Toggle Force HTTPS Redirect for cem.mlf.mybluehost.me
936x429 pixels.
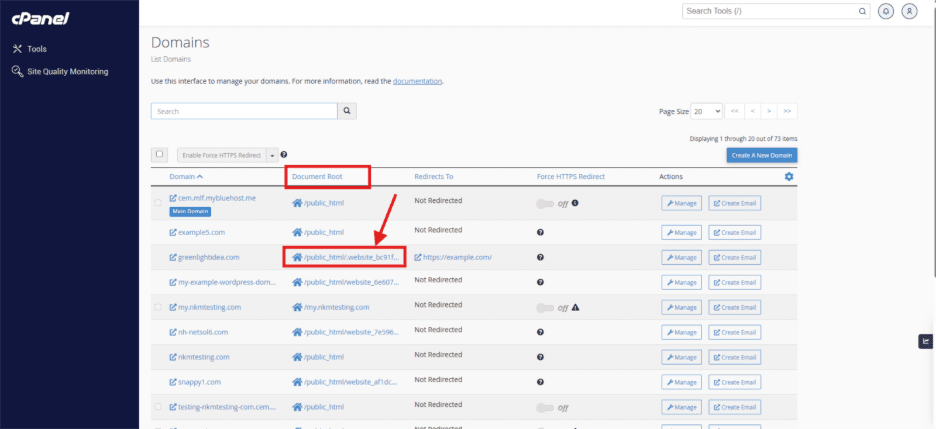click(546, 203)
